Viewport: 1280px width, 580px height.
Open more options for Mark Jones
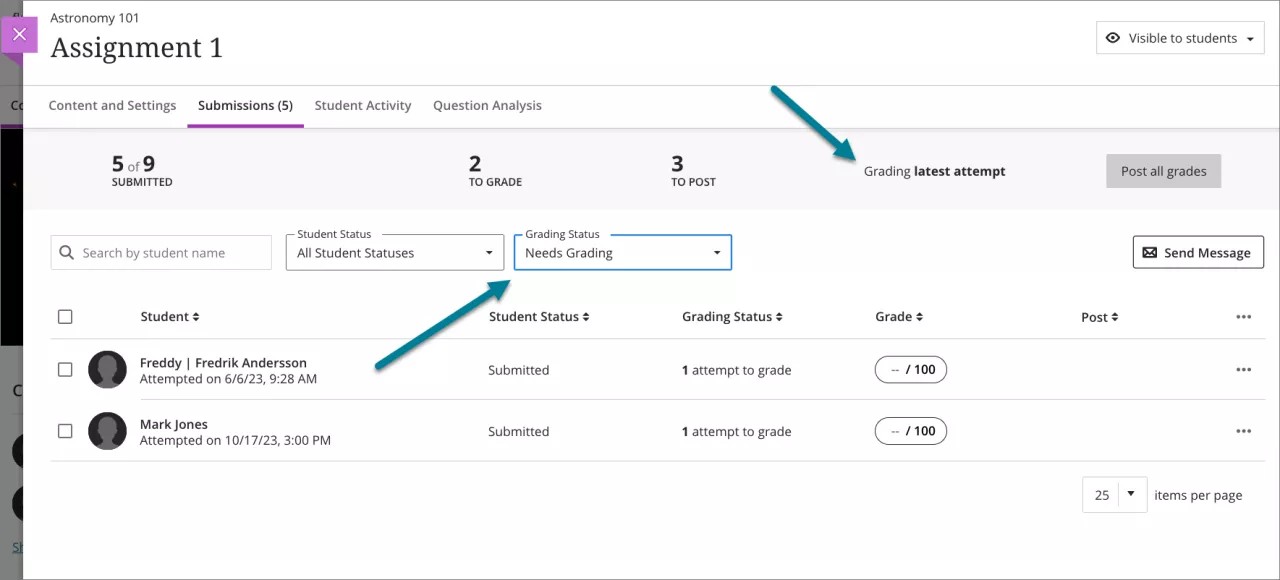(1243, 432)
